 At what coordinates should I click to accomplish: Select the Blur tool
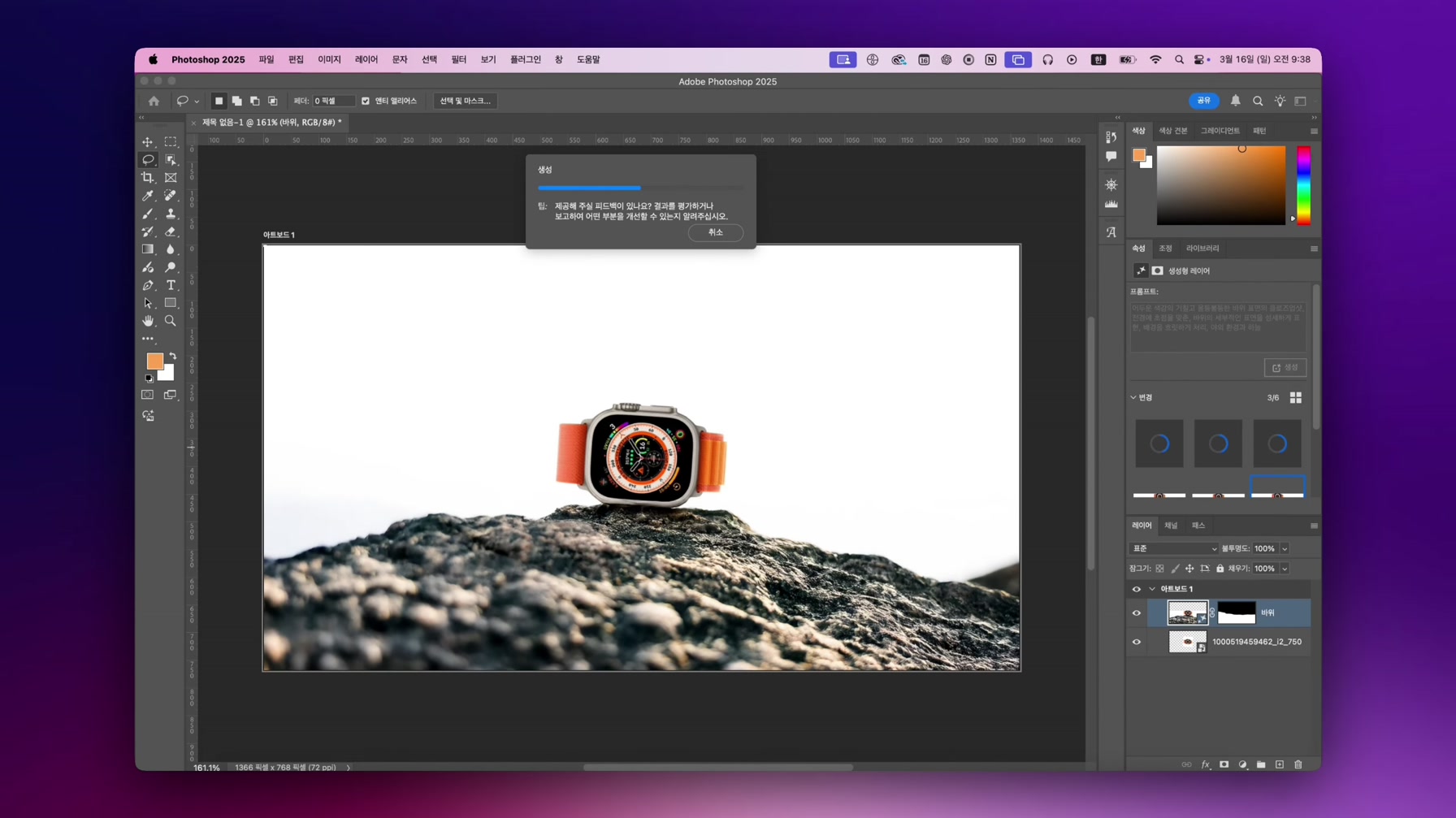[x=170, y=249]
